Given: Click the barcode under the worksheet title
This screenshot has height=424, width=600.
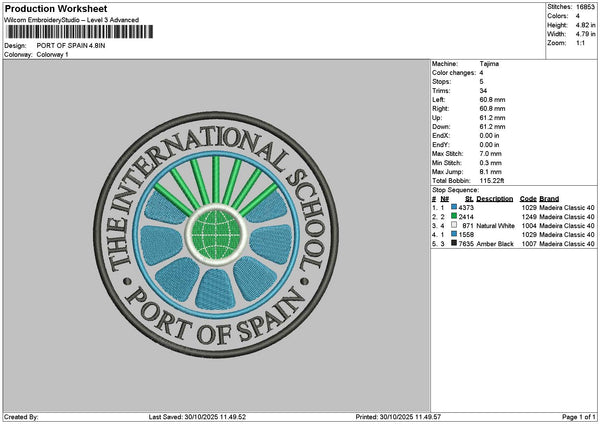Looking at the screenshot, I should tap(80, 32).
